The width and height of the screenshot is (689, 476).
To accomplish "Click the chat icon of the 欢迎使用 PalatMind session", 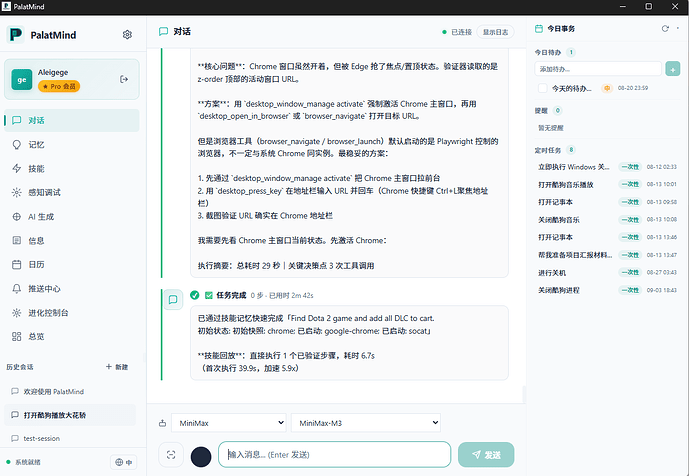I will [x=15, y=391].
